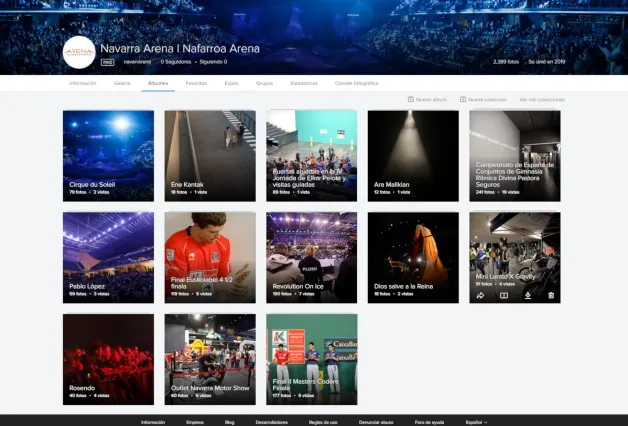Open the footer Información link
The width and height of the screenshot is (628, 426).
pyautogui.click(x=153, y=422)
